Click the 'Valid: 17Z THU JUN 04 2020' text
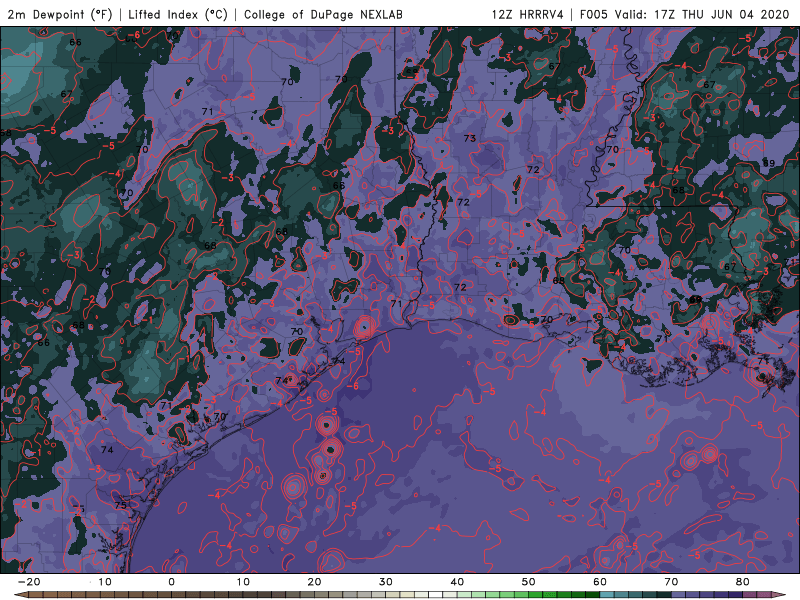 [702, 14]
